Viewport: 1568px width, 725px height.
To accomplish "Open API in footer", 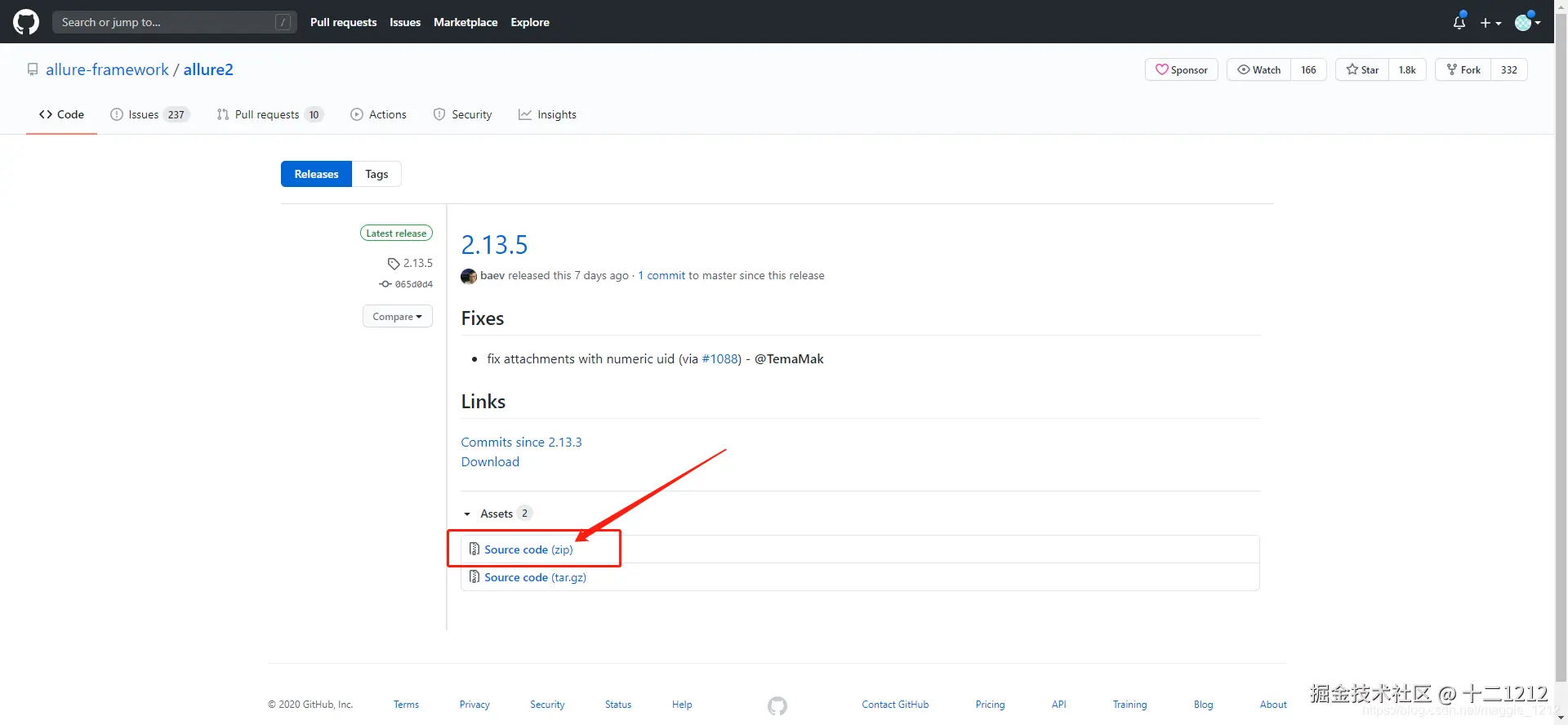I will tap(1059, 705).
